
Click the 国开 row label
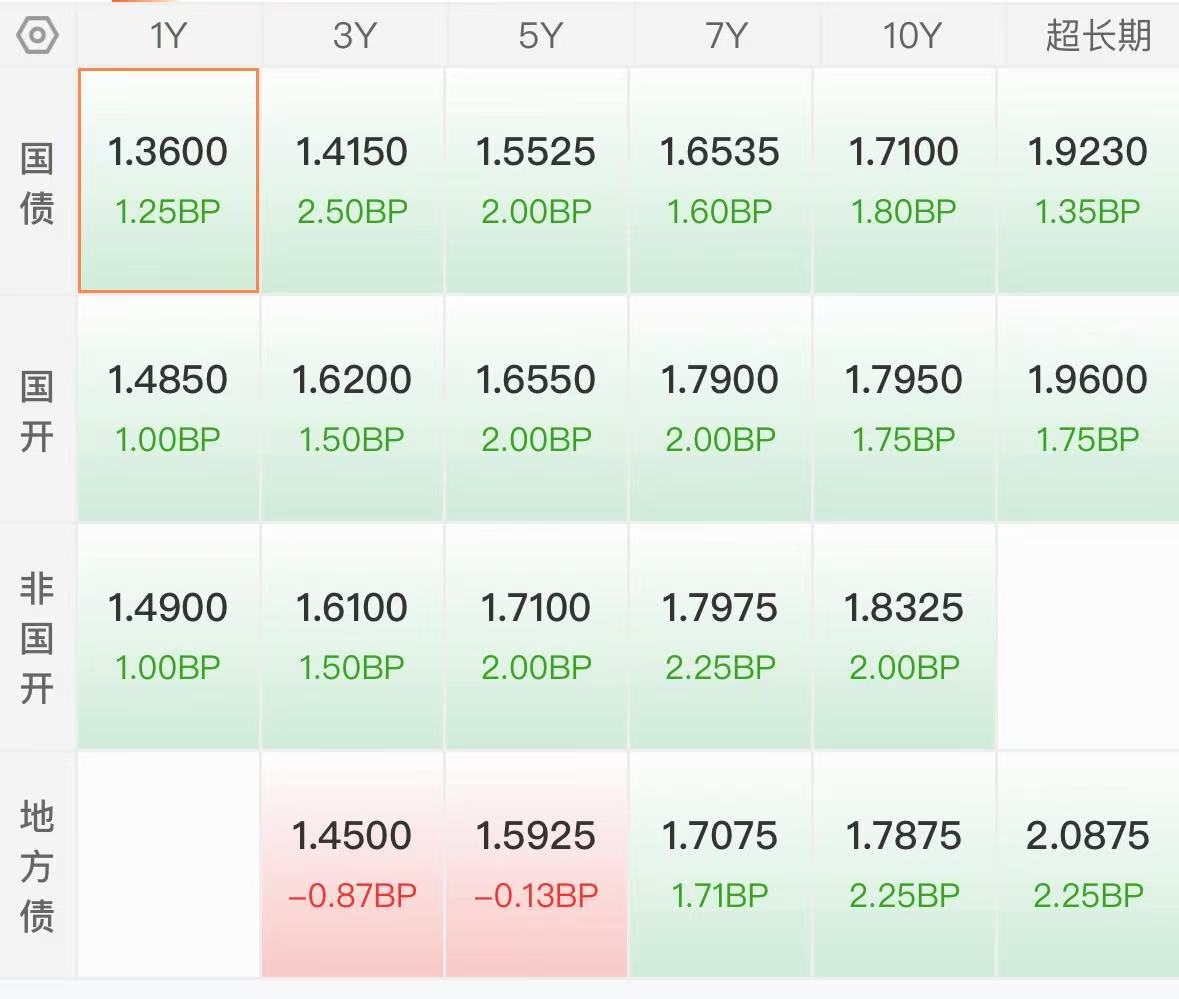tap(37, 411)
